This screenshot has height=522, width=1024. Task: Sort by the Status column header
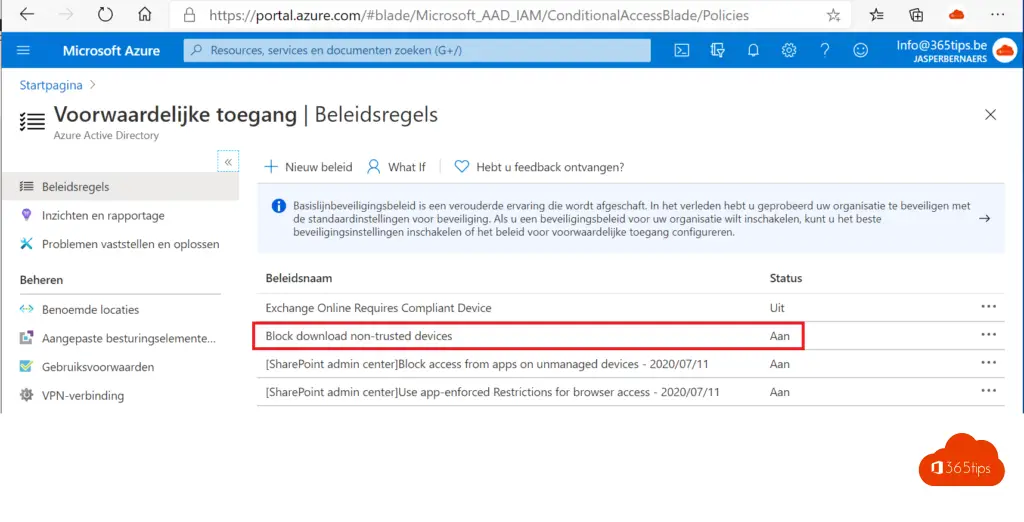(786, 278)
